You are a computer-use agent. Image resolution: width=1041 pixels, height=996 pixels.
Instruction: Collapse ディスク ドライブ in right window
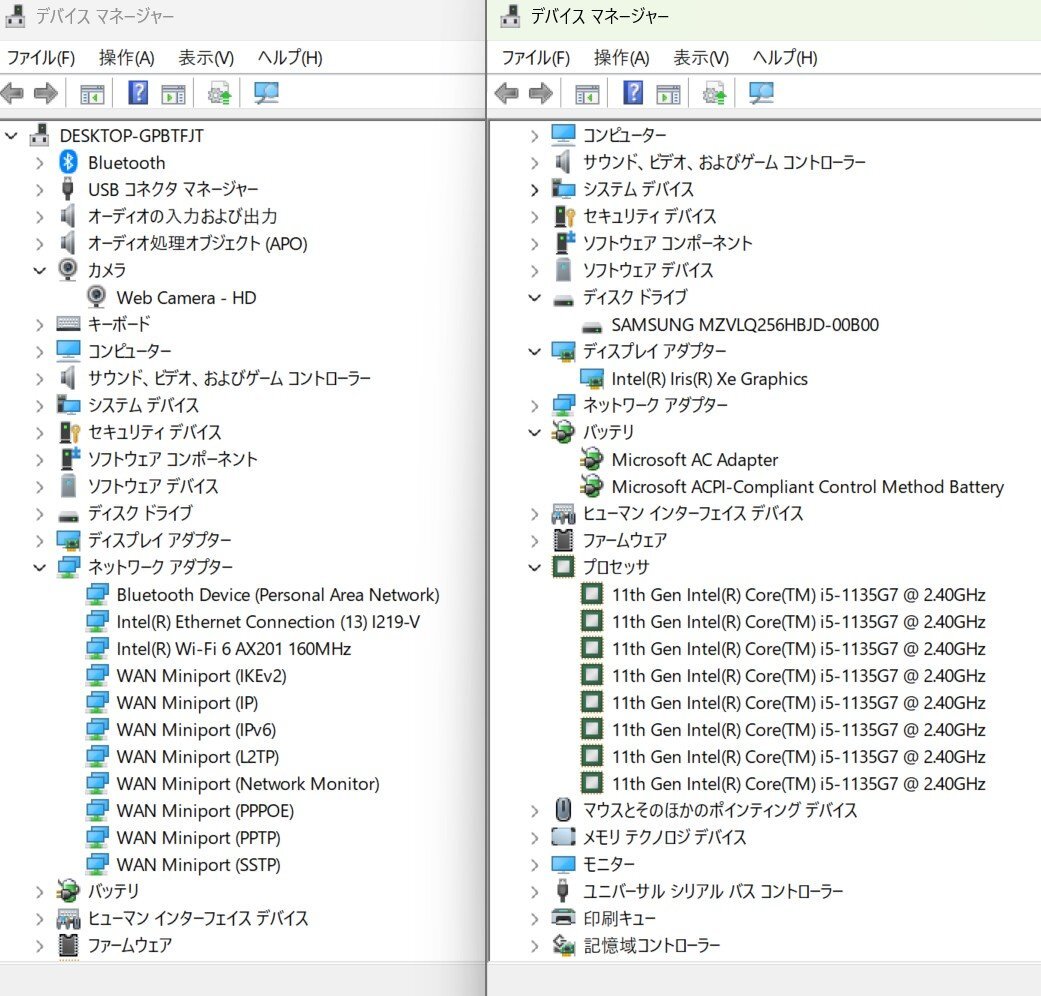[534, 297]
